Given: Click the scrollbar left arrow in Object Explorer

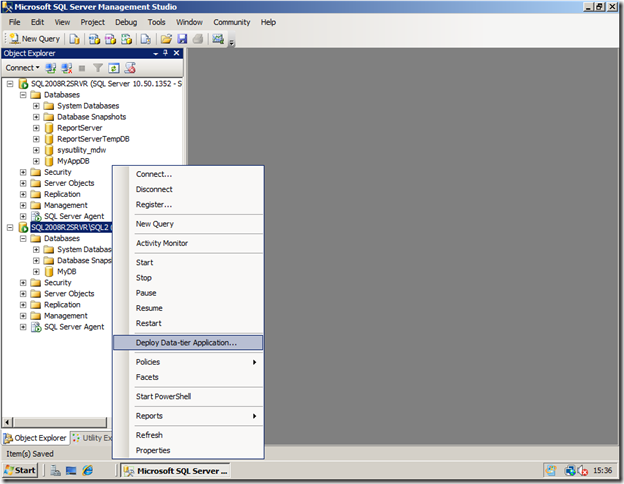Looking at the screenshot, I should click(x=8, y=422).
